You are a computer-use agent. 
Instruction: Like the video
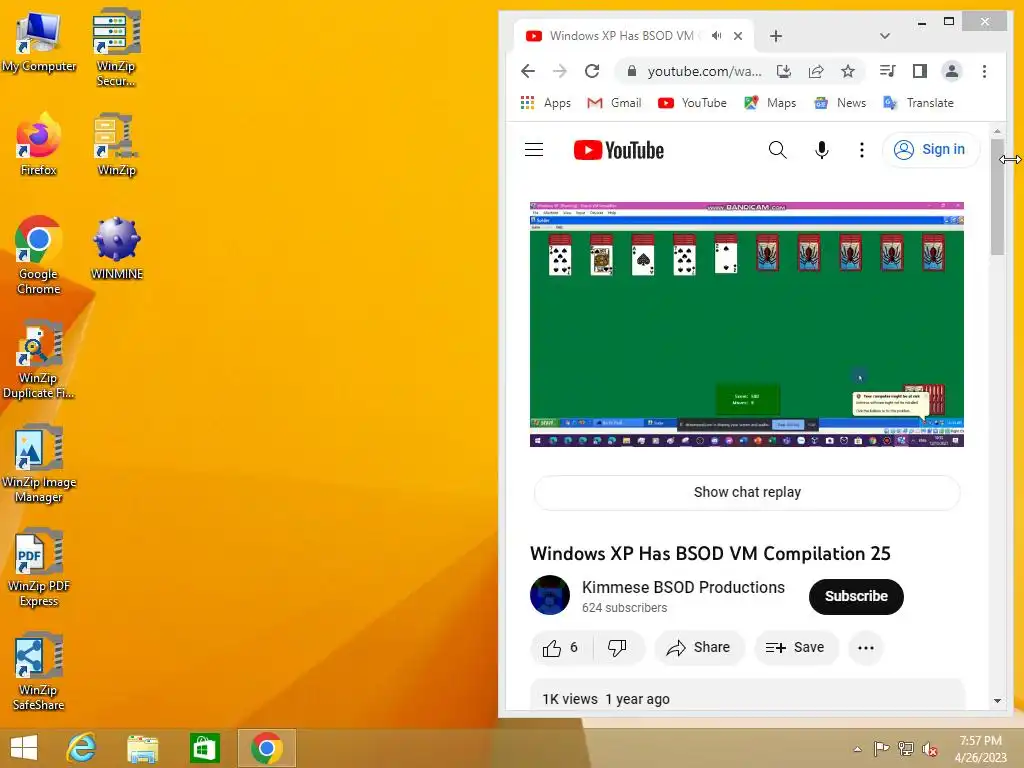[561, 648]
